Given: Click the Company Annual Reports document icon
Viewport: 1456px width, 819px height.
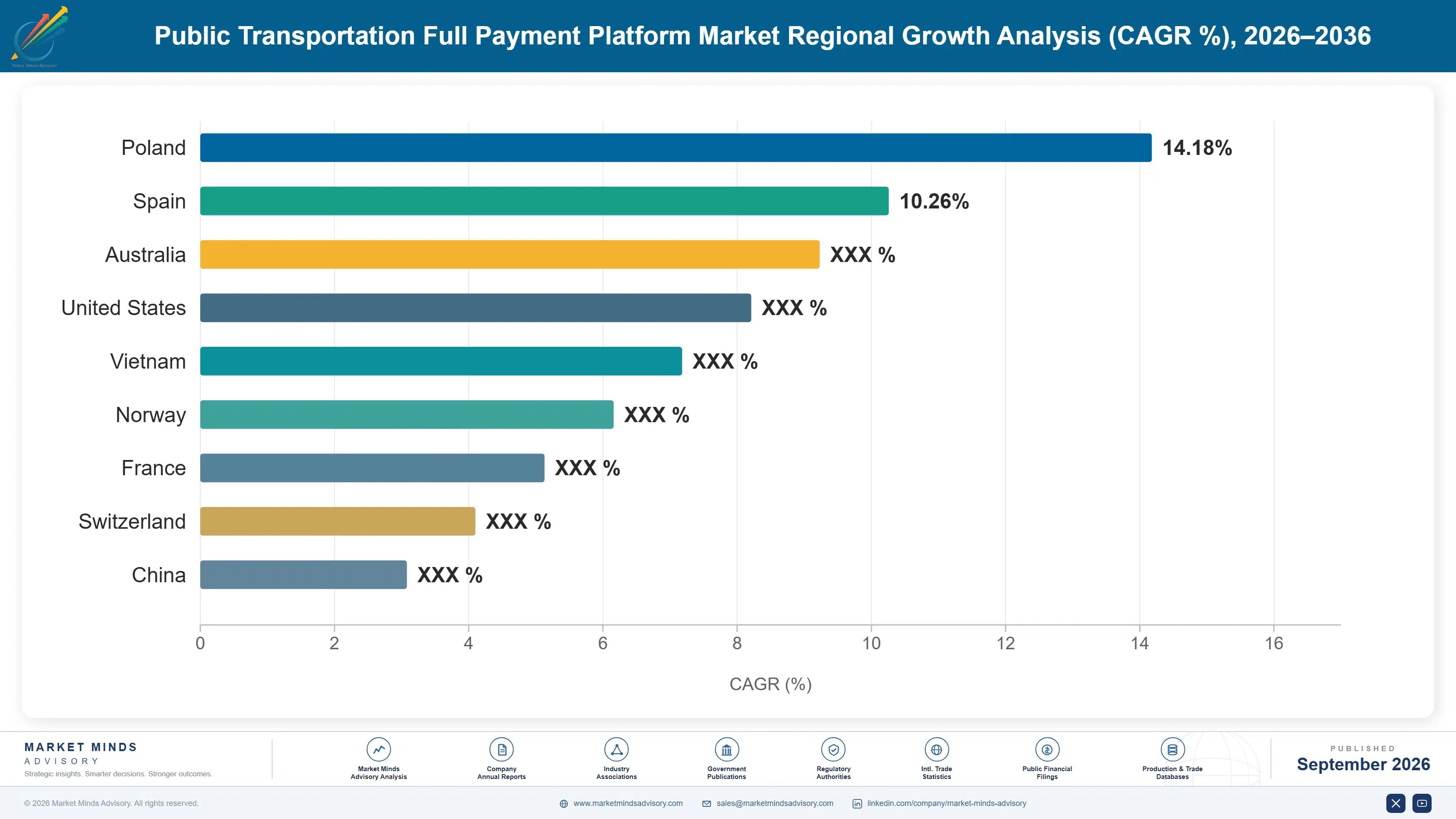Looking at the screenshot, I should 501,749.
